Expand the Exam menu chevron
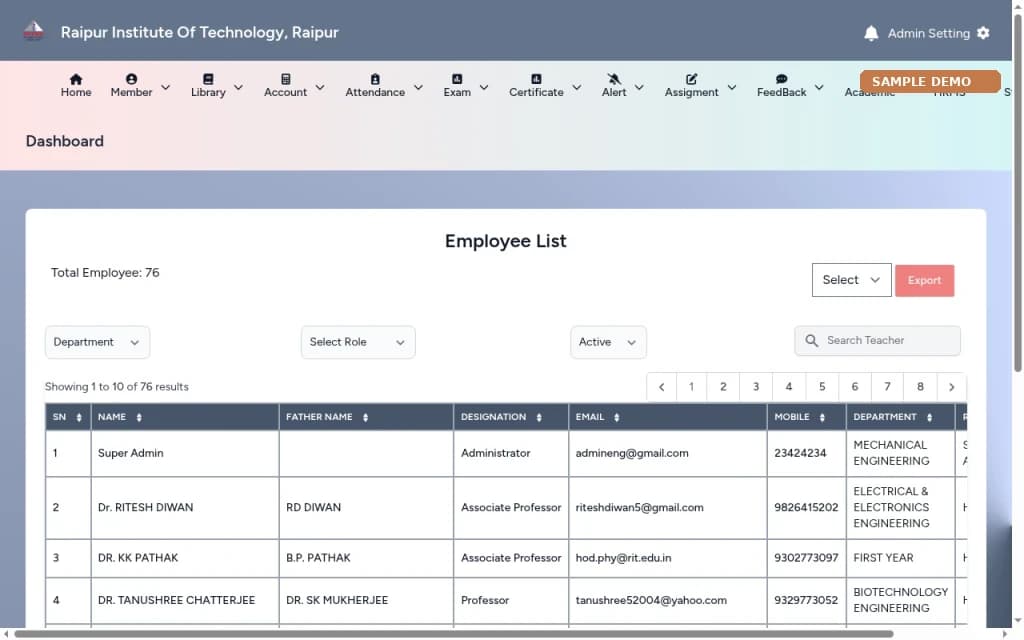 tap(484, 87)
